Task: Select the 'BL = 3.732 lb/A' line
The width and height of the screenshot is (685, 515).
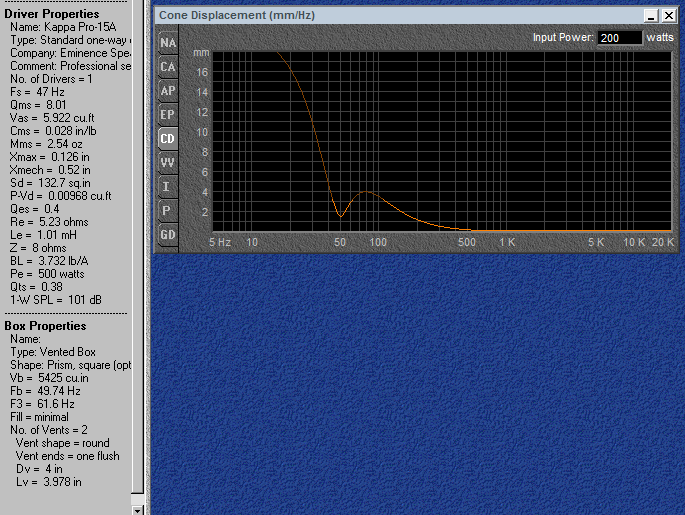Action: (49, 261)
